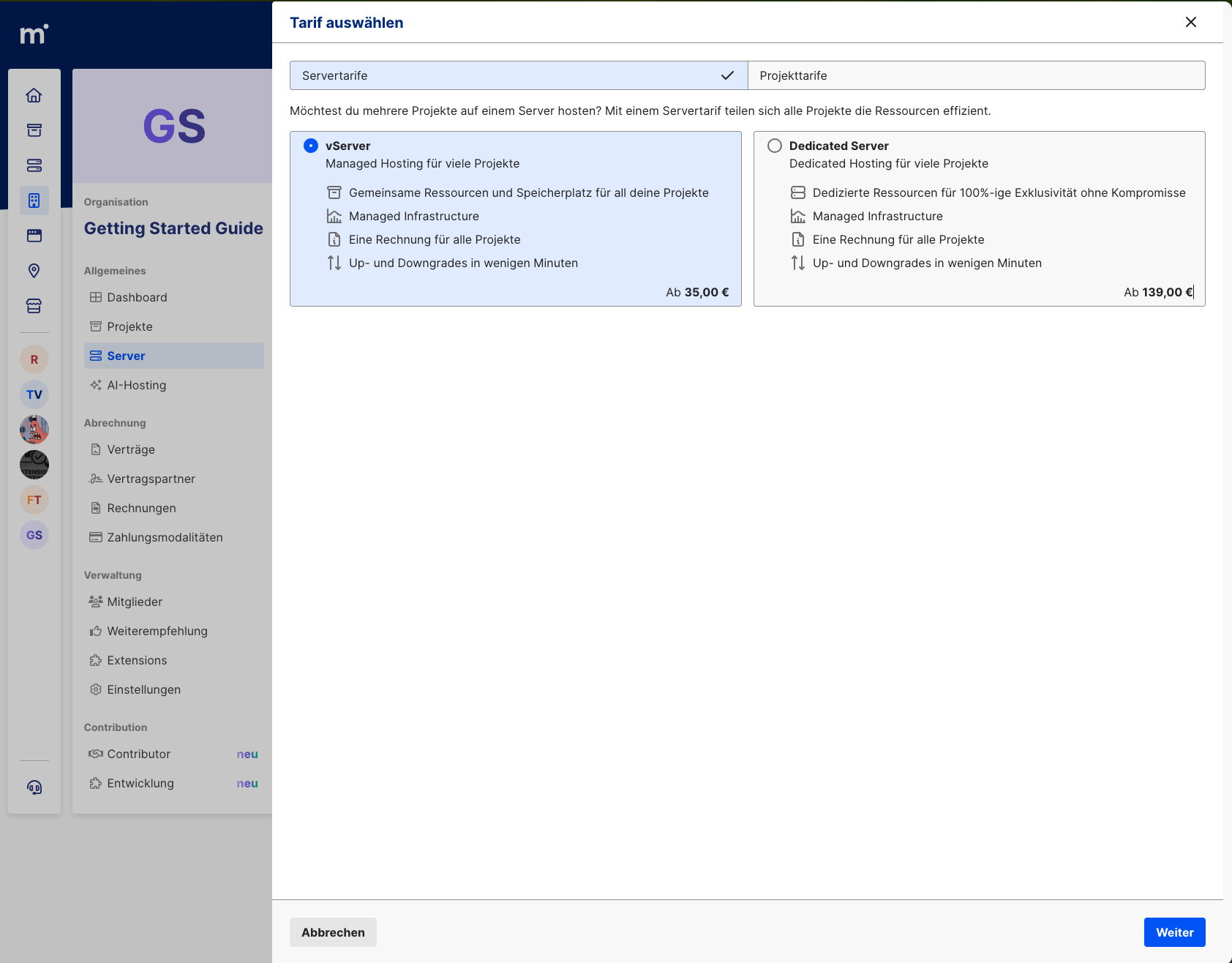This screenshot has width=1232, height=963.
Task: Click the FT organisation avatar
Action: click(x=34, y=500)
